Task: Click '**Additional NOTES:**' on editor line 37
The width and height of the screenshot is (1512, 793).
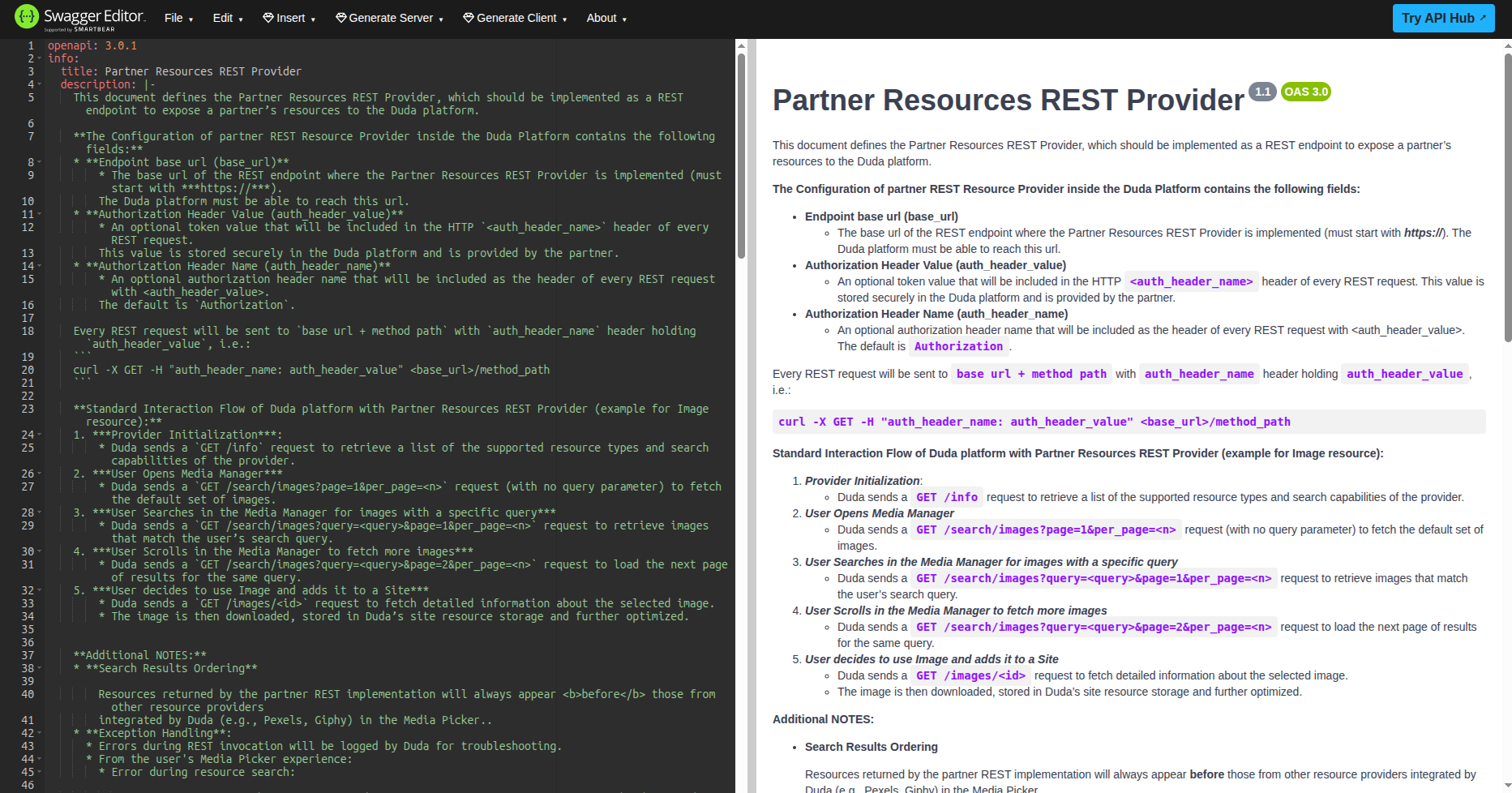Action: tap(139, 656)
